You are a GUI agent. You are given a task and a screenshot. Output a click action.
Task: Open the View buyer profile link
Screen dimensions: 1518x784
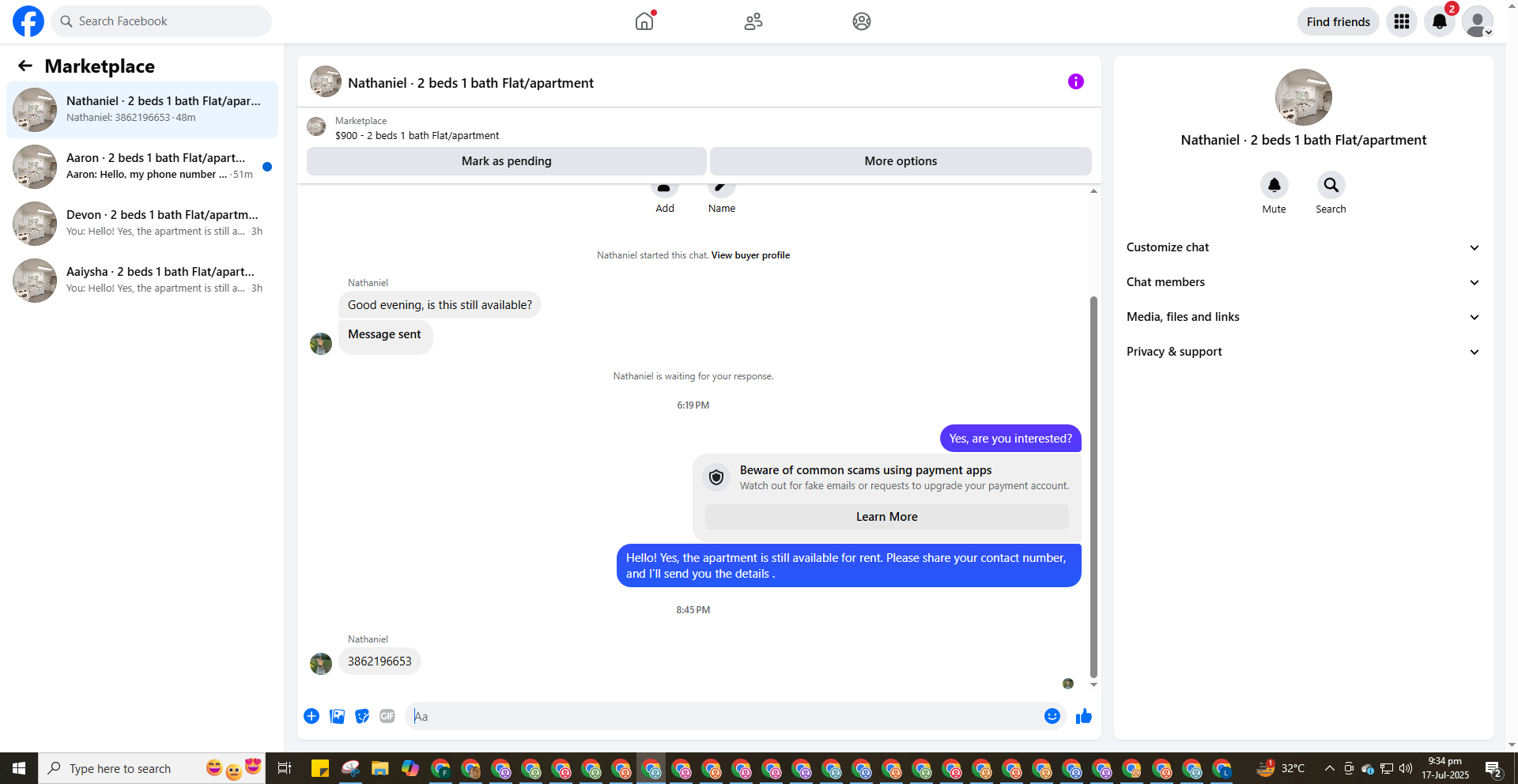tap(750, 255)
